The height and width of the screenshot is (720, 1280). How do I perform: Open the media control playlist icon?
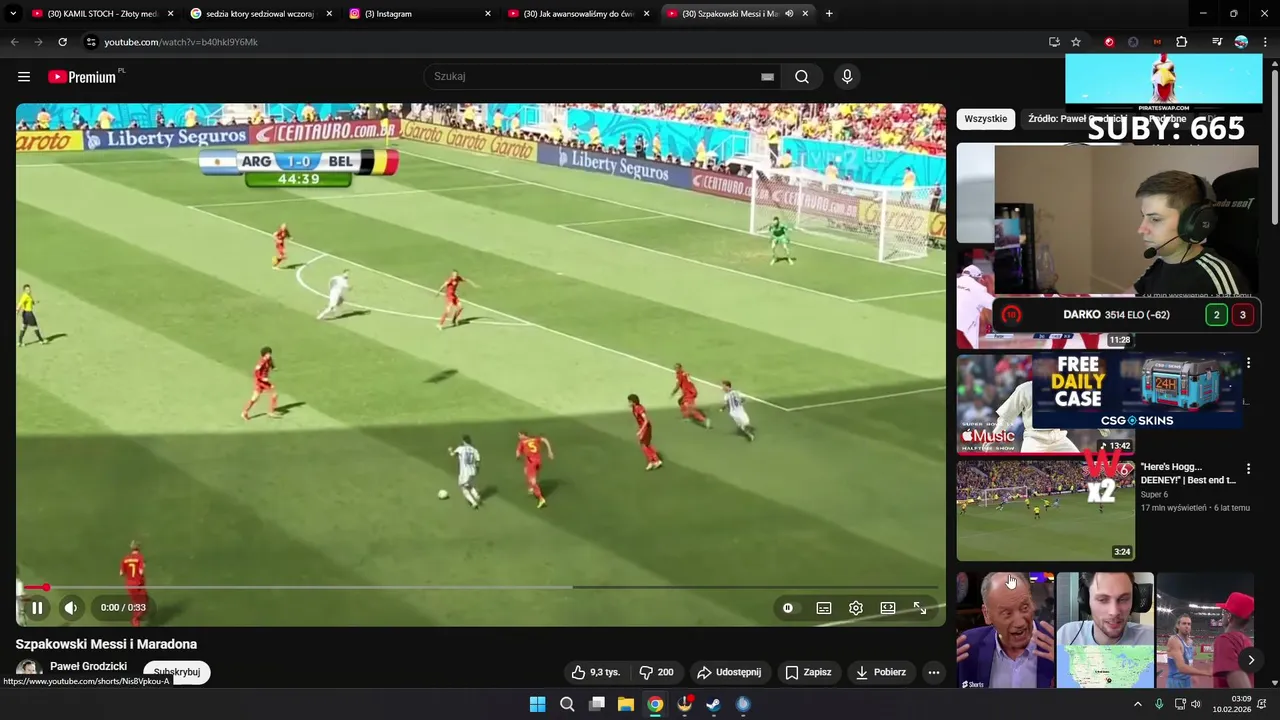tap(1217, 42)
